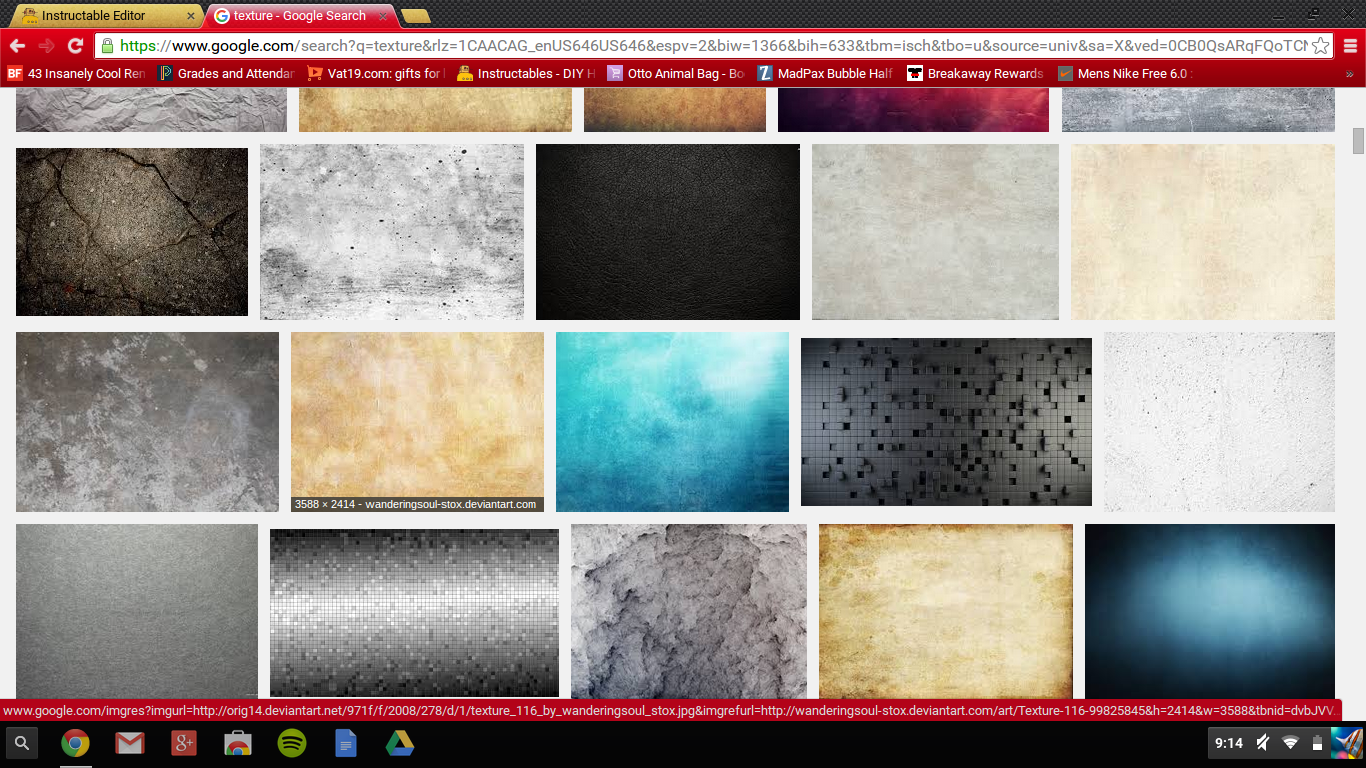Image resolution: width=1366 pixels, height=768 pixels.
Task: Open the cream parchment texture image
Action: [1203, 232]
